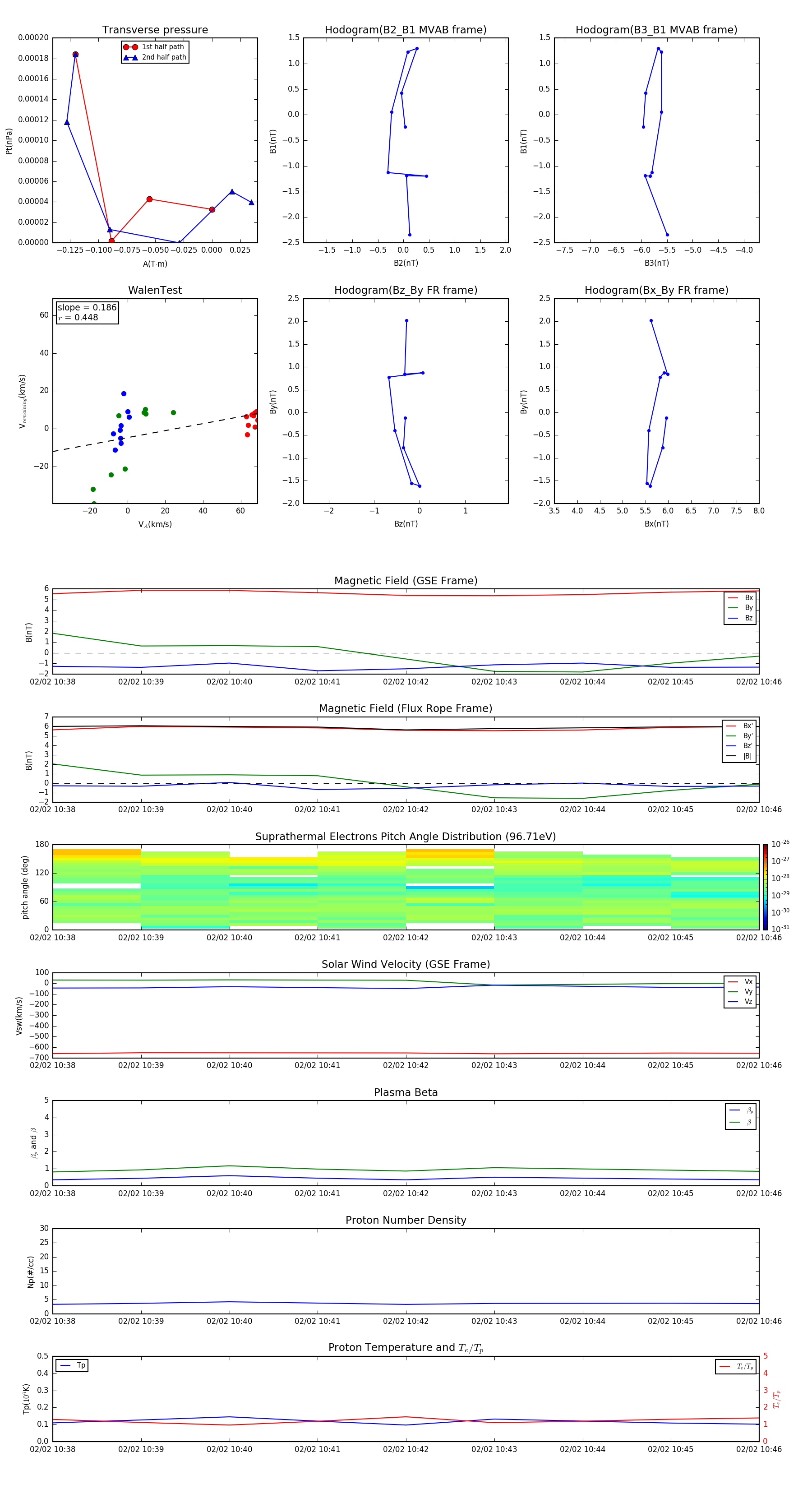Click the "Vx" solar wind legend entry

click(x=740, y=981)
